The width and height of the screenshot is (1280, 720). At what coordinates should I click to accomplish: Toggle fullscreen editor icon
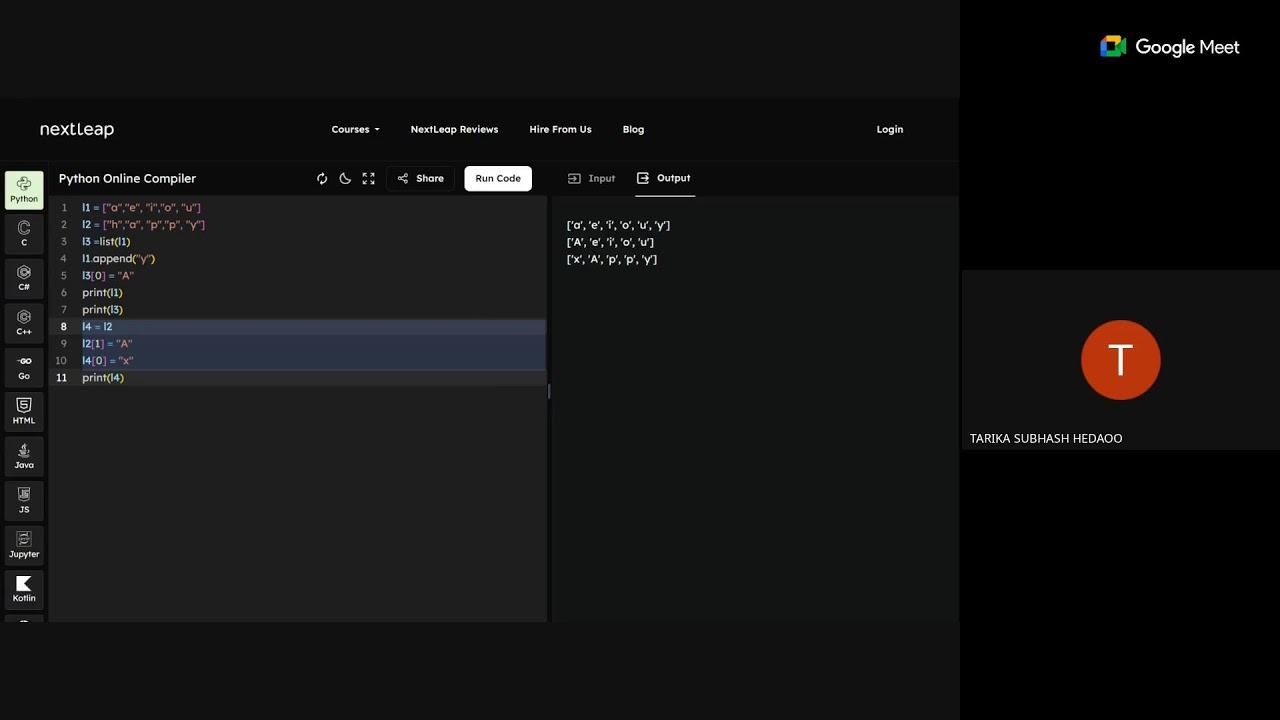(x=369, y=178)
